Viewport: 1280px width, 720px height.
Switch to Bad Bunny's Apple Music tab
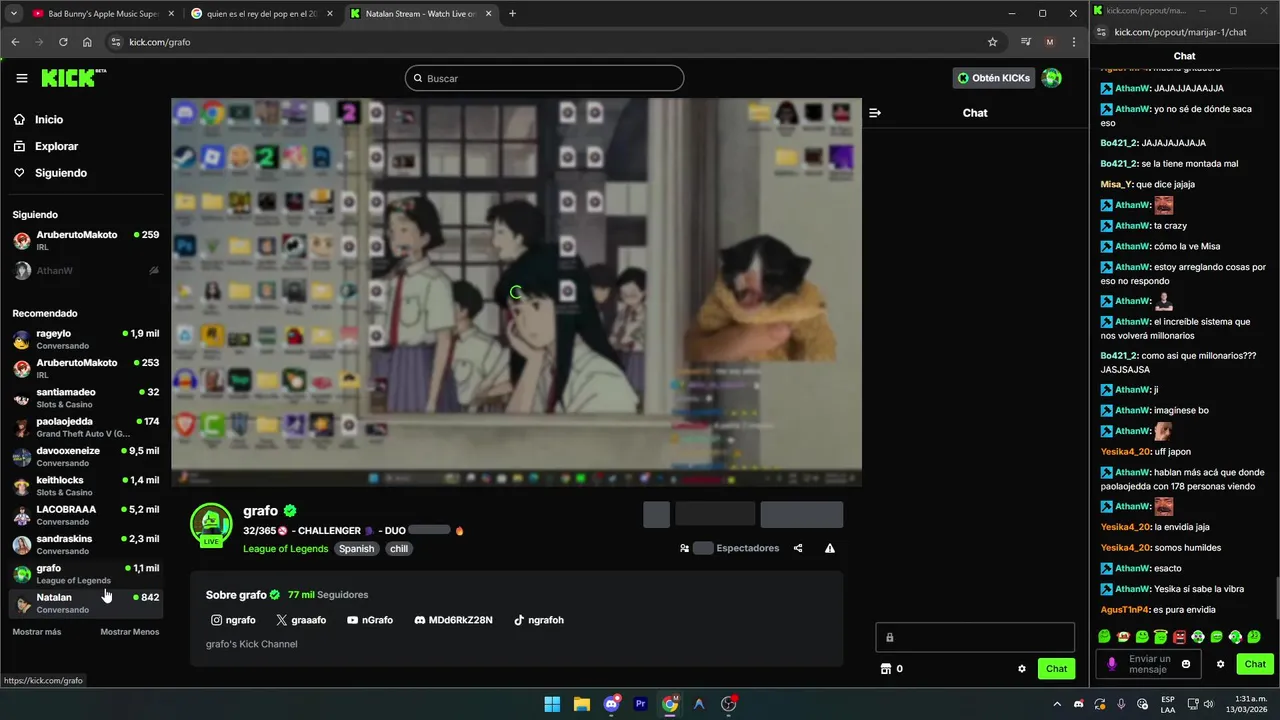pos(102,14)
